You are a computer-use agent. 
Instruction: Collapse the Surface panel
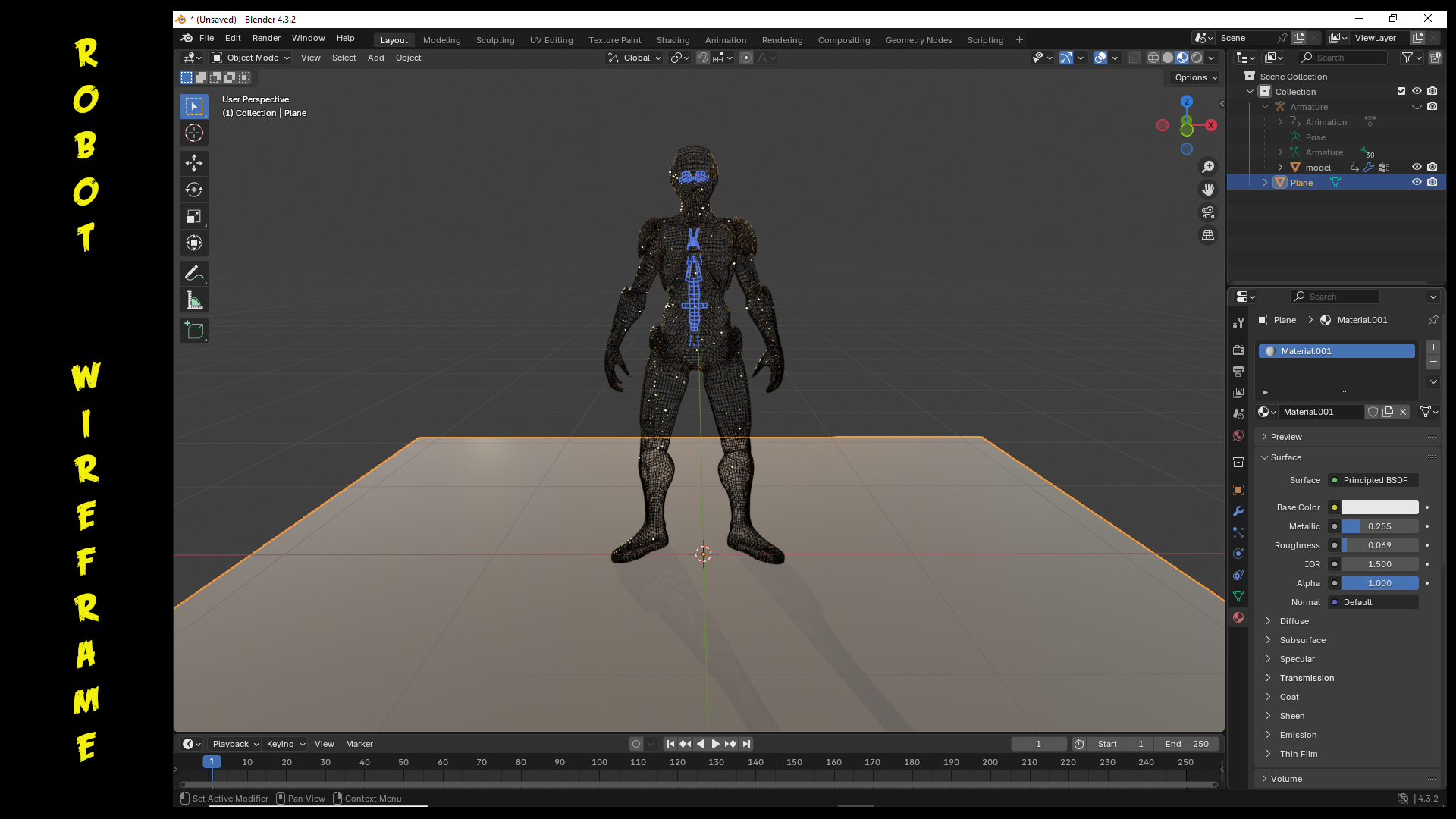[1286, 457]
